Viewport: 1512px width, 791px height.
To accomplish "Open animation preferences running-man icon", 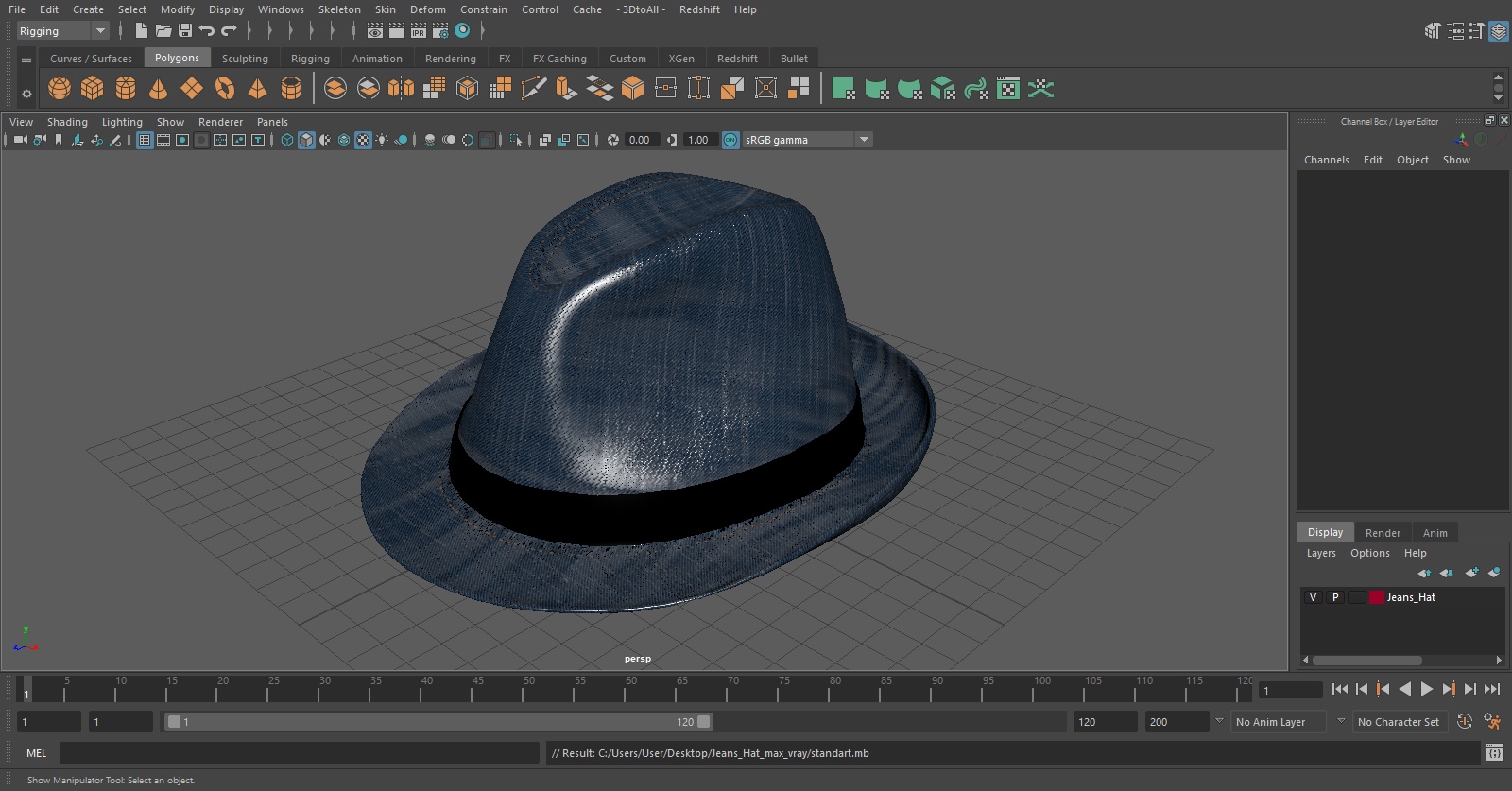I will click(1492, 722).
